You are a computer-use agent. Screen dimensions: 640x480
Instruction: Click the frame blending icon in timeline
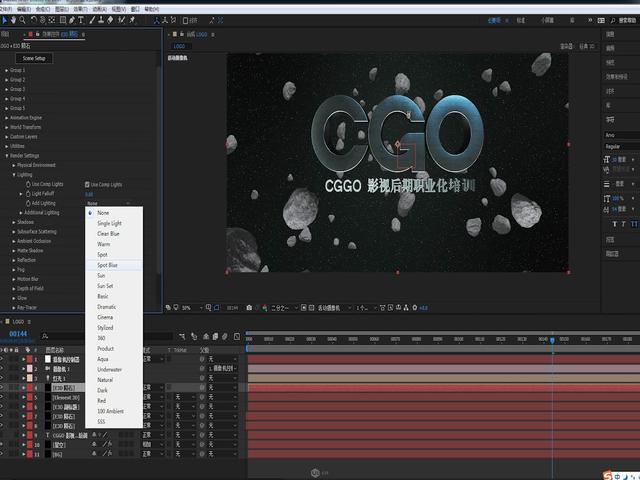(x=215, y=336)
